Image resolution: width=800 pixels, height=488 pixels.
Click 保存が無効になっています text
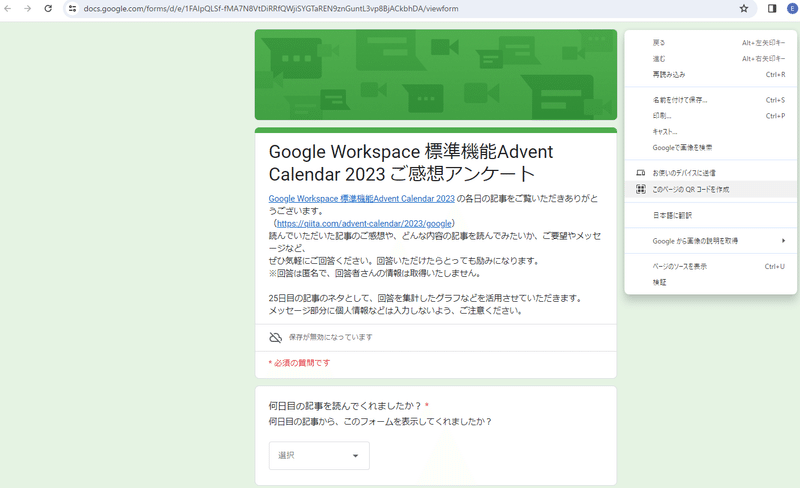pos(331,337)
